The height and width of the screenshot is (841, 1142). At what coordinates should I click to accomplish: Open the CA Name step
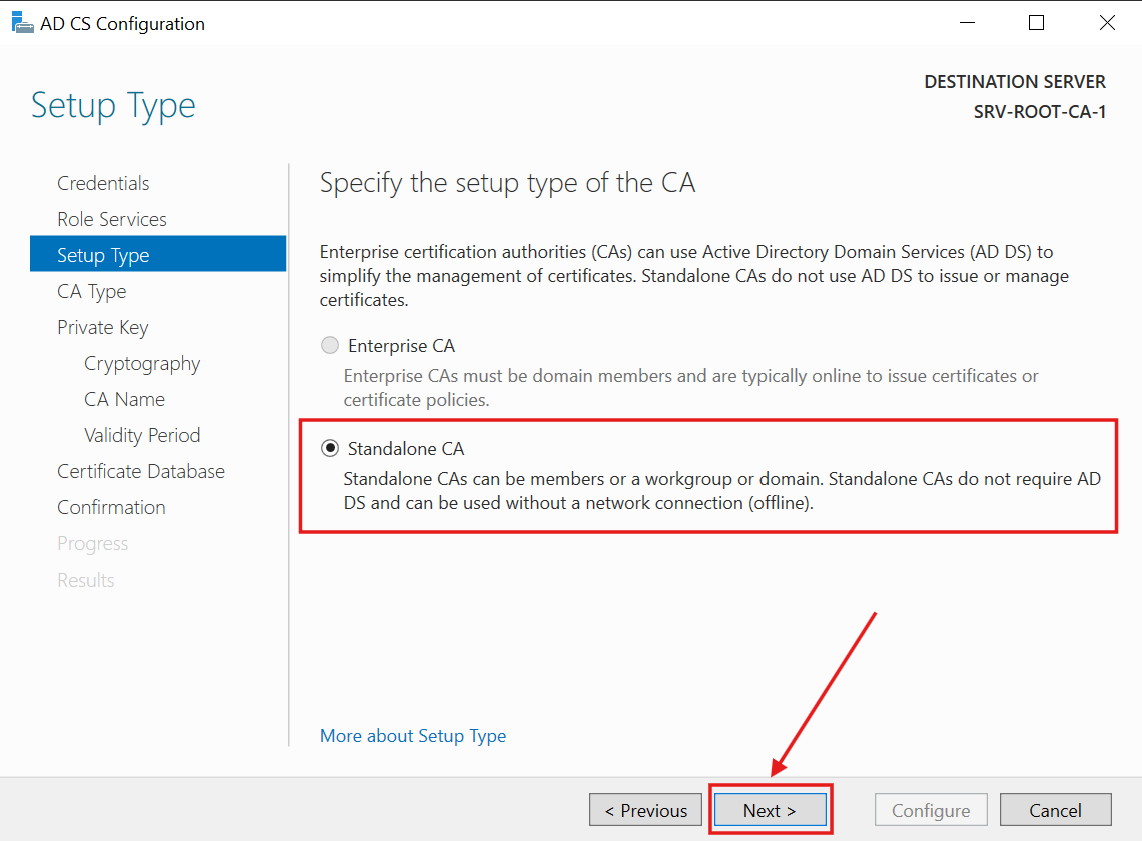(124, 399)
